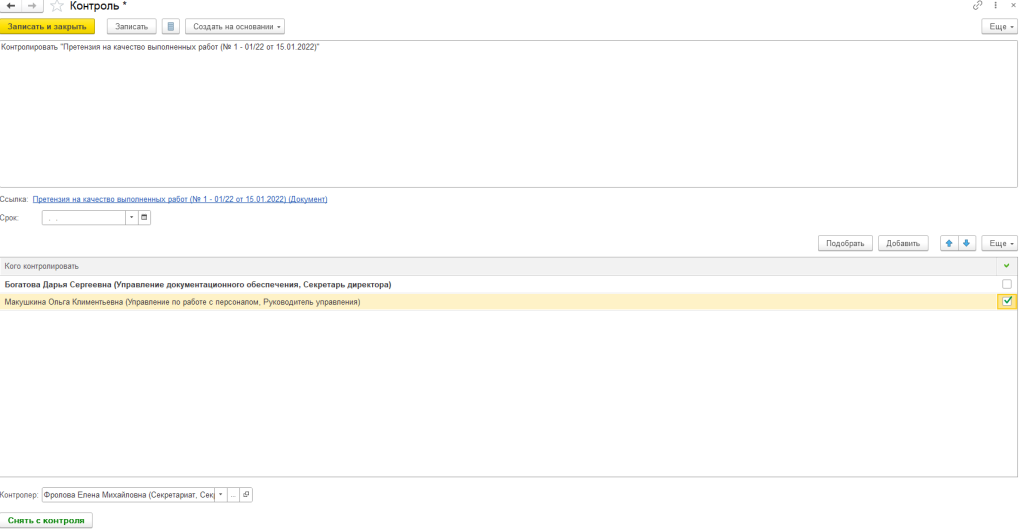Screen dimensions: 1024x531
Task: Open Контролер value in new window icon
Action: (246, 494)
